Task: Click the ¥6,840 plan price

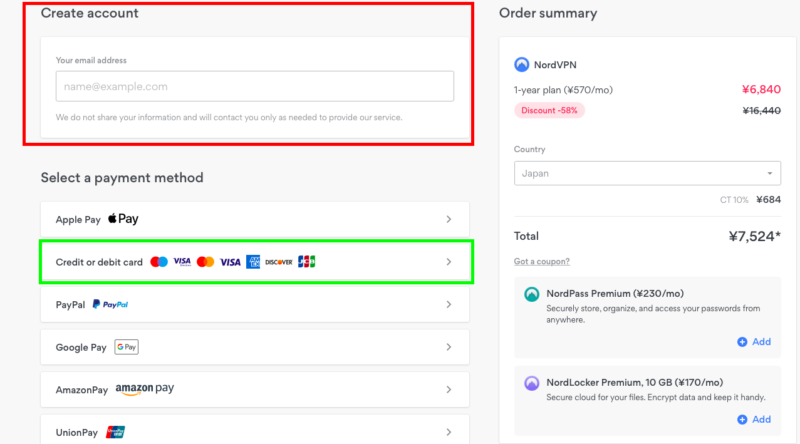Action: 761,90
